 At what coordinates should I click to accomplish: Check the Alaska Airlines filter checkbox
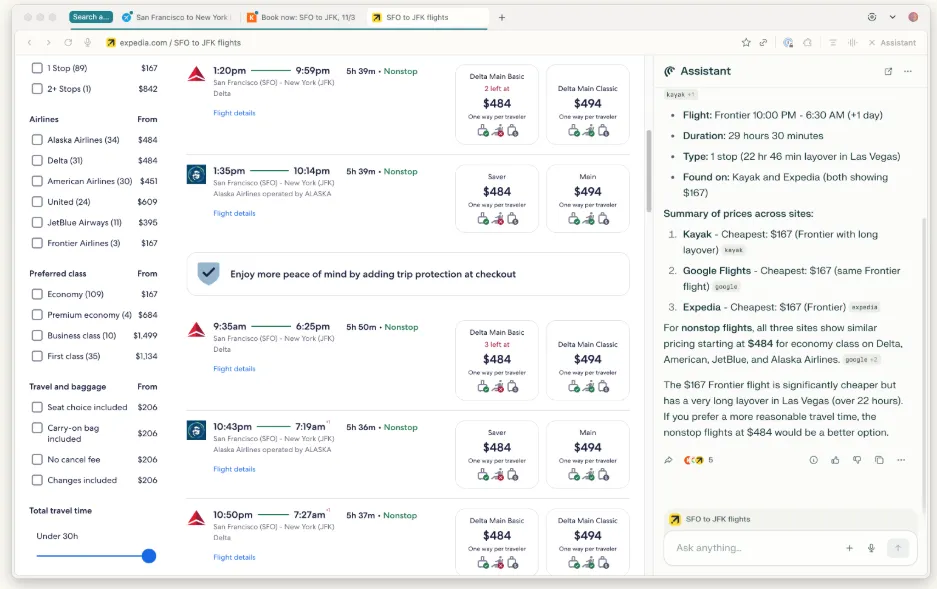[37, 140]
